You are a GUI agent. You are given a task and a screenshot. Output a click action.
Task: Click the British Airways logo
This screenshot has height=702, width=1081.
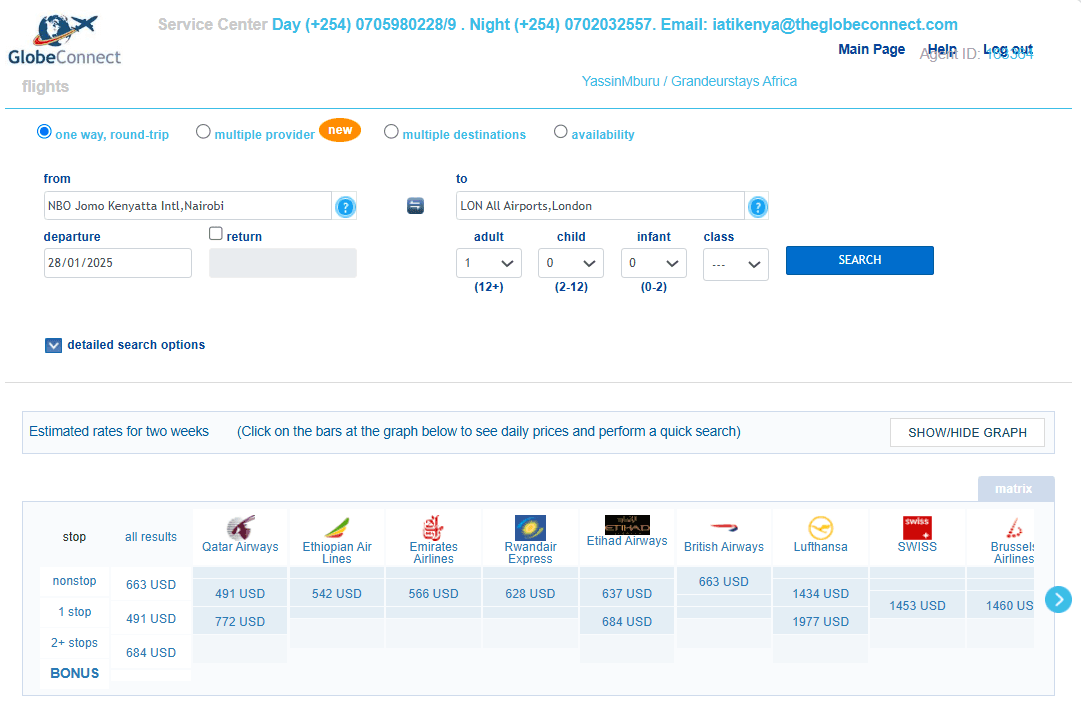[724, 528]
